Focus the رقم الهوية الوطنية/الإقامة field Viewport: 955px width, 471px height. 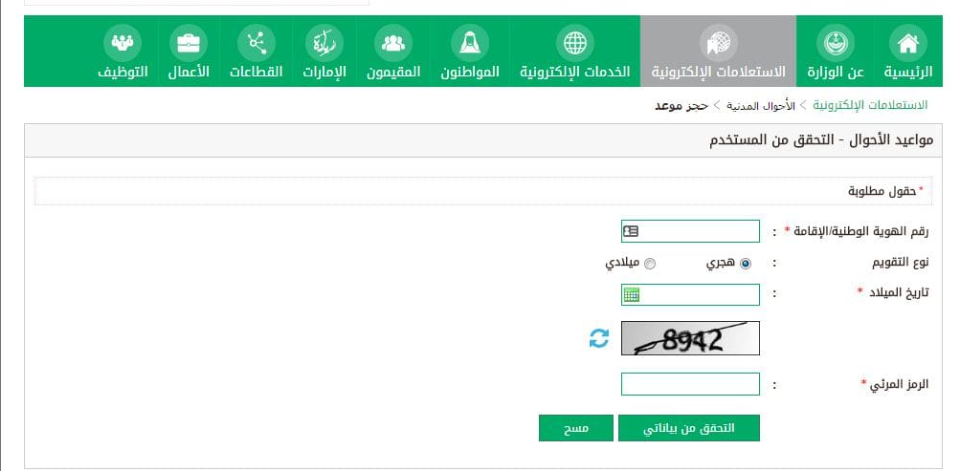pyautogui.click(x=690, y=232)
